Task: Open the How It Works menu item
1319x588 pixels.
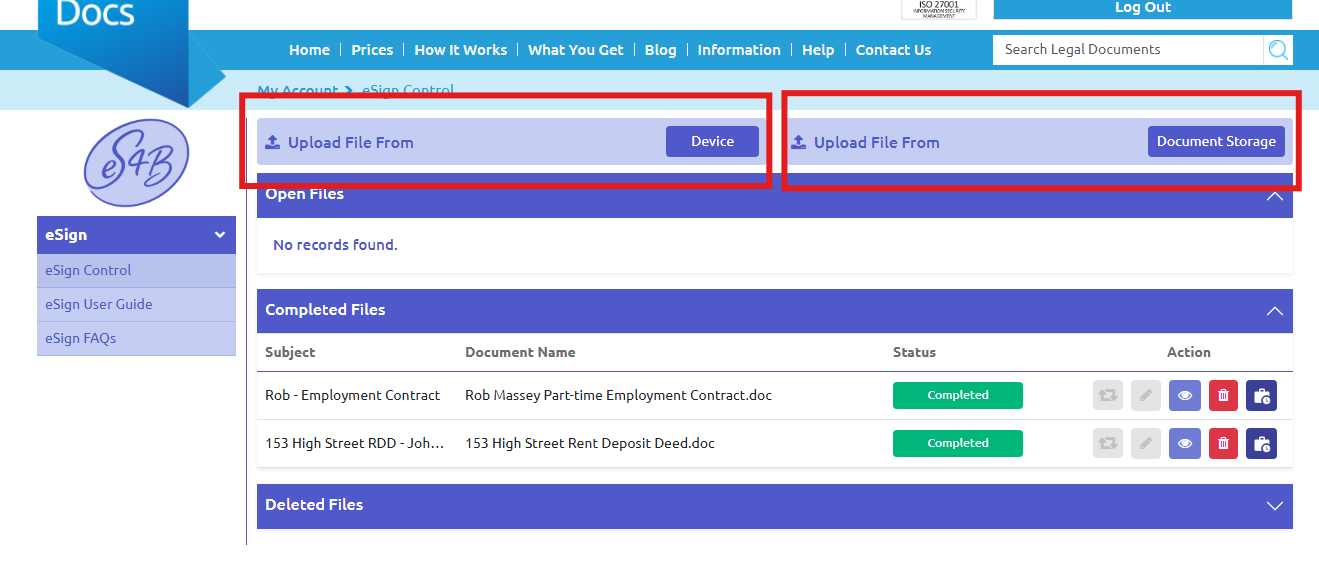Action: coord(460,50)
